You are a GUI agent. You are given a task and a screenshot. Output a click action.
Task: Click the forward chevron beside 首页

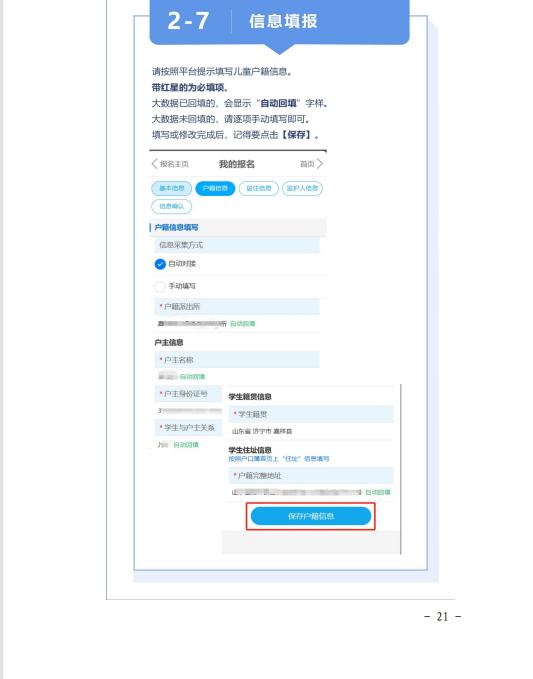tap(320, 164)
